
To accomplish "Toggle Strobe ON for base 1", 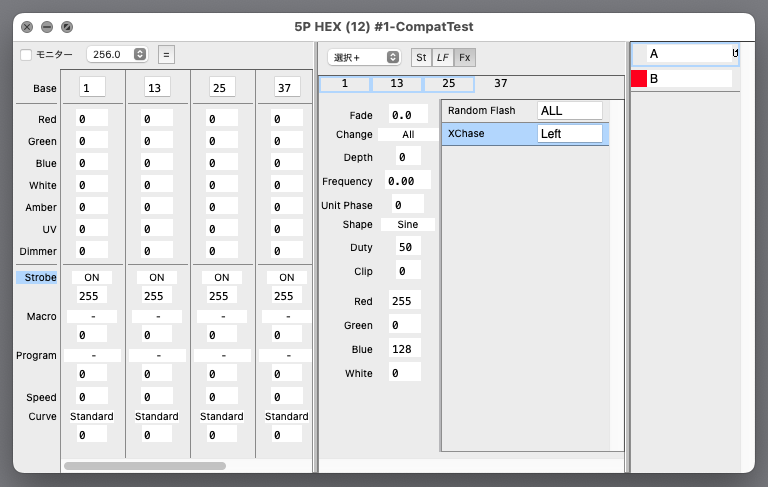I will point(92,277).
